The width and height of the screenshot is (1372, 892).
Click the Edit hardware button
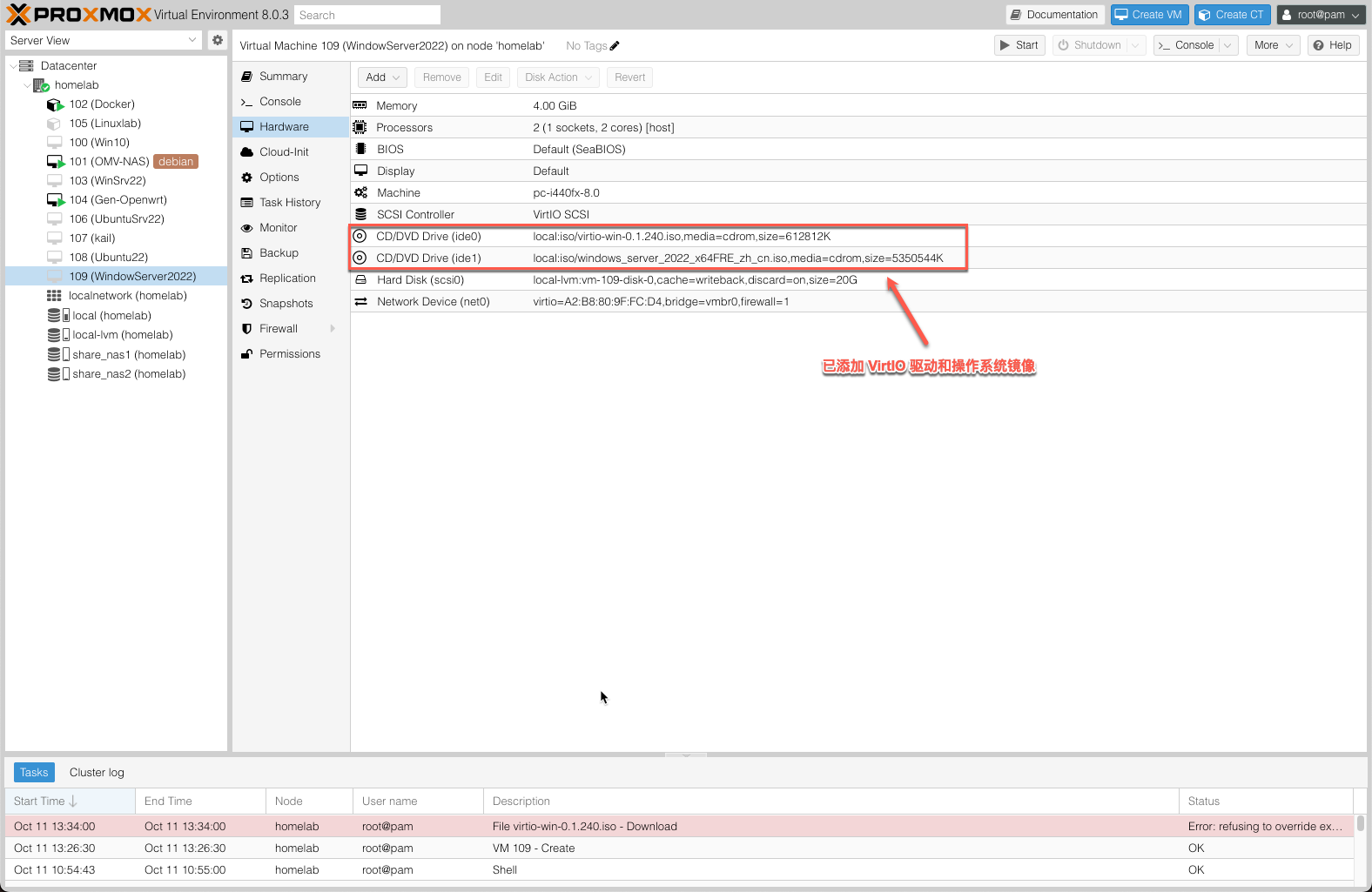coord(493,77)
